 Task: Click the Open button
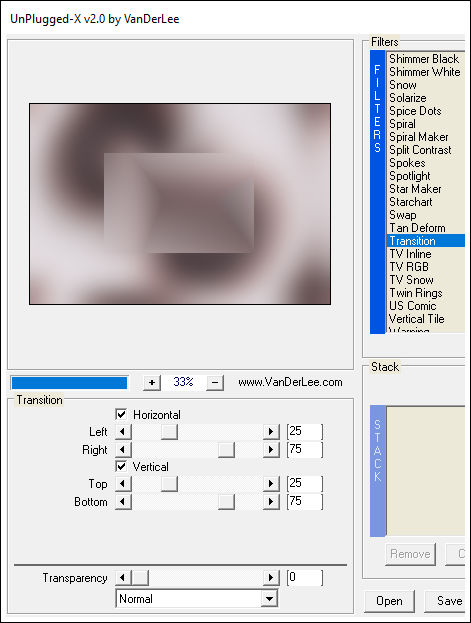pos(389,601)
